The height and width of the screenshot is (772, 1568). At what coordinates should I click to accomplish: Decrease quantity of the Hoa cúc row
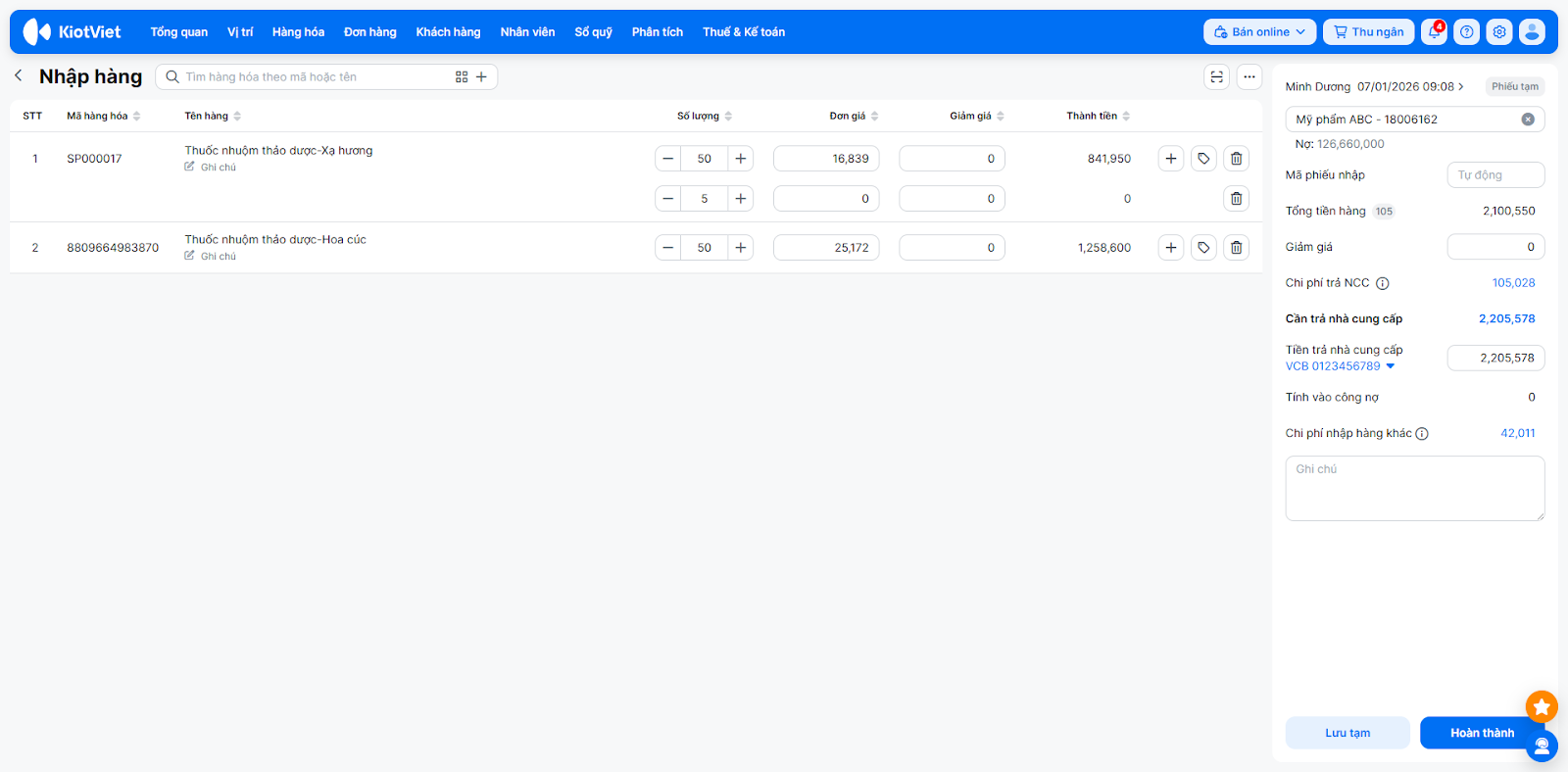[x=668, y=248]
